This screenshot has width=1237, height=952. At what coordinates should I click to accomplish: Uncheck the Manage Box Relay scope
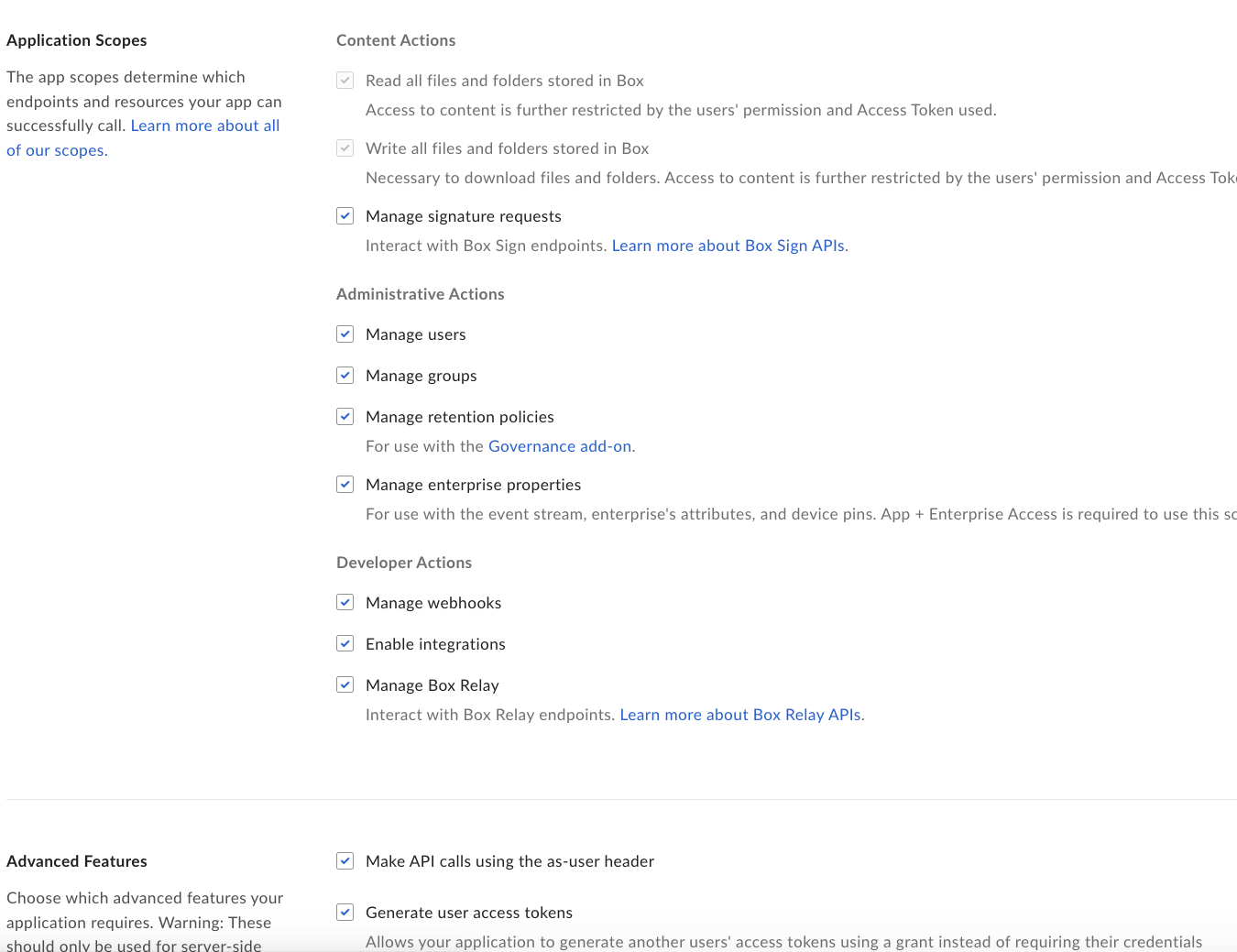tap(345, 685)
